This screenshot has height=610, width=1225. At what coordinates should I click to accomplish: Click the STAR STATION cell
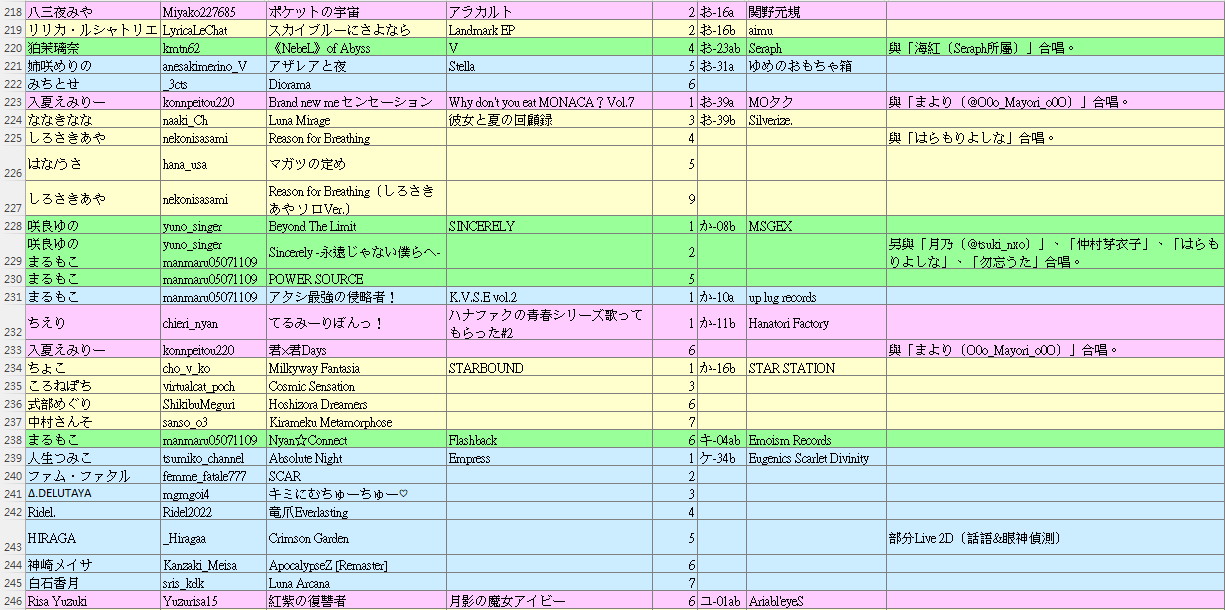tap(816, 369)
